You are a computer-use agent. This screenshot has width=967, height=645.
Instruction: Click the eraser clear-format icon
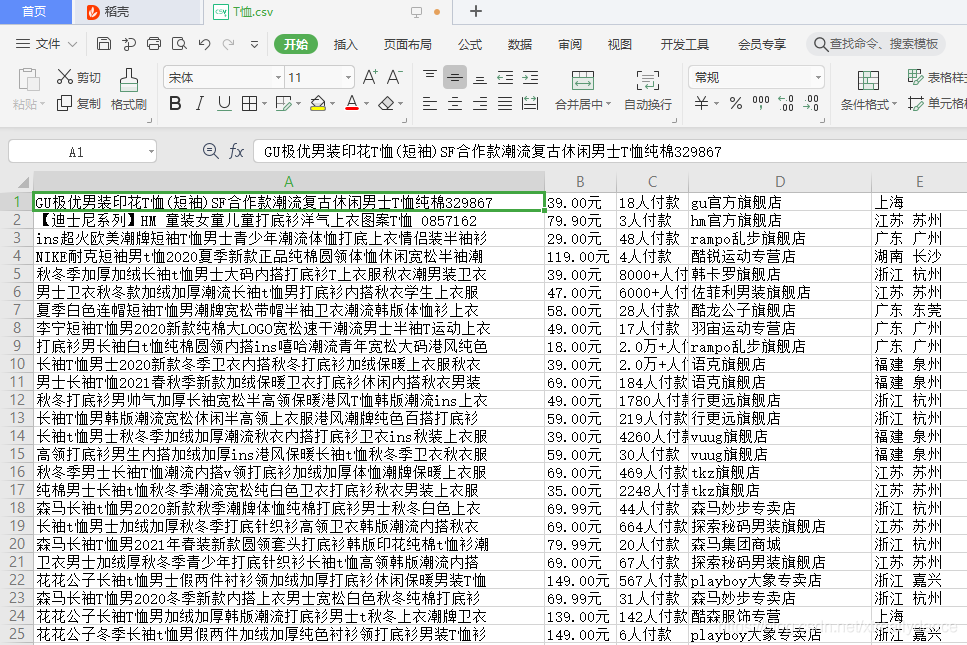[386, 103]
